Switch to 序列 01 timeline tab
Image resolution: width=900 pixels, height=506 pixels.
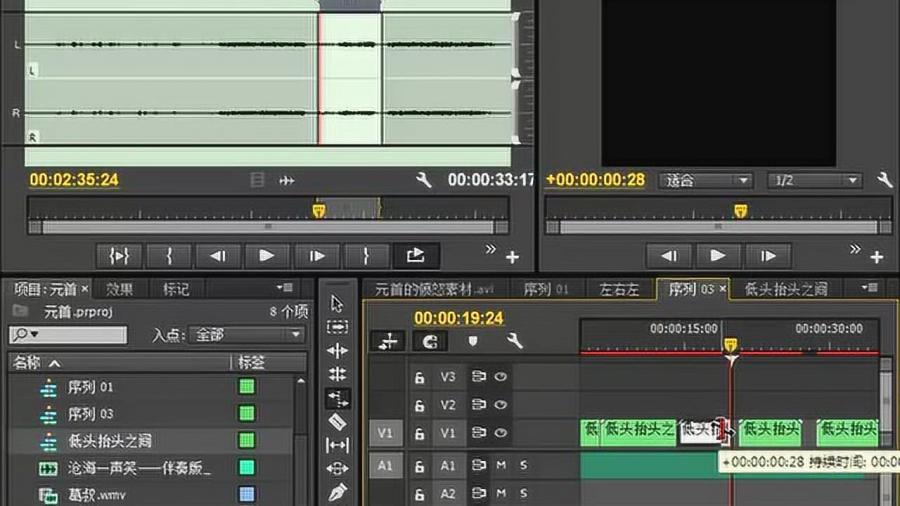click(x=545, y=290)
